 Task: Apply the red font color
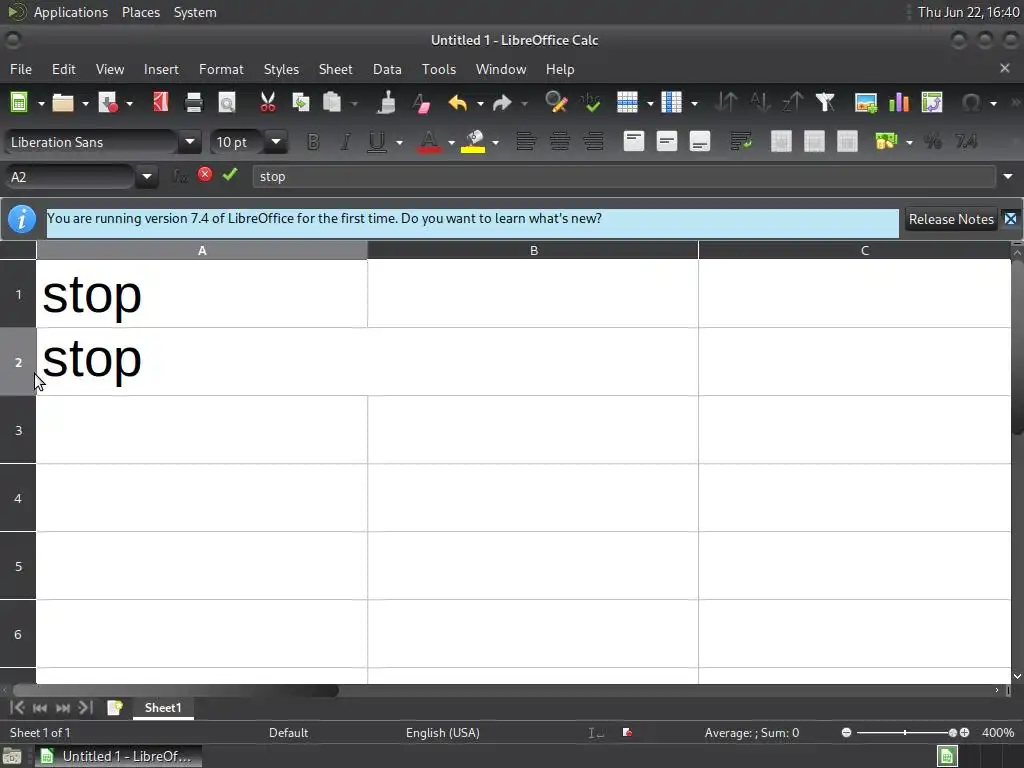click(x=428, y=142)
